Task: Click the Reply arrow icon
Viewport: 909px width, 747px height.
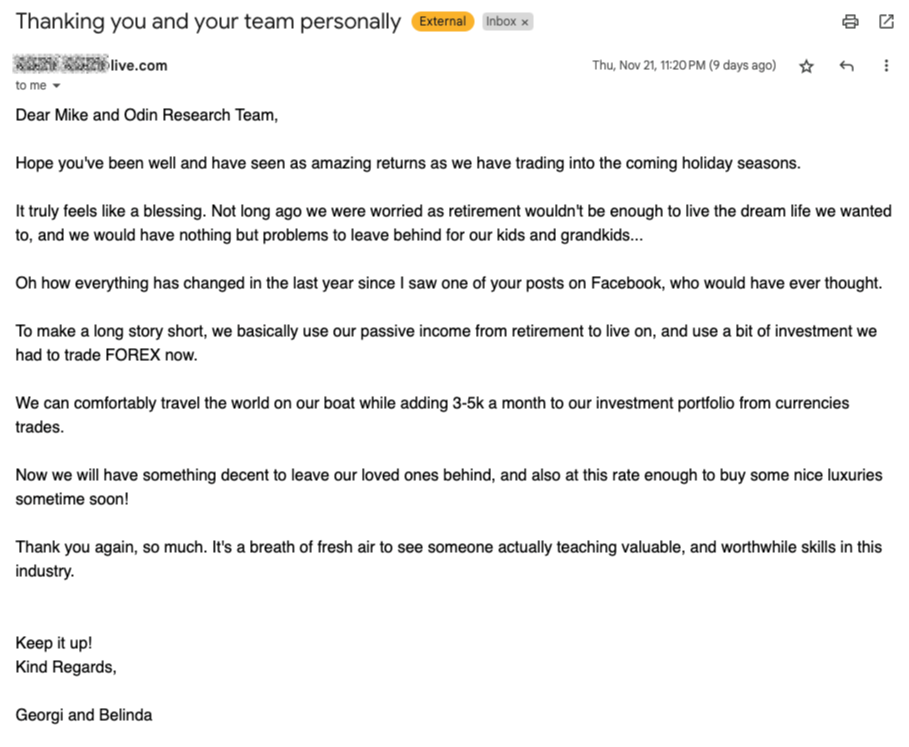Action: point(846,66)
